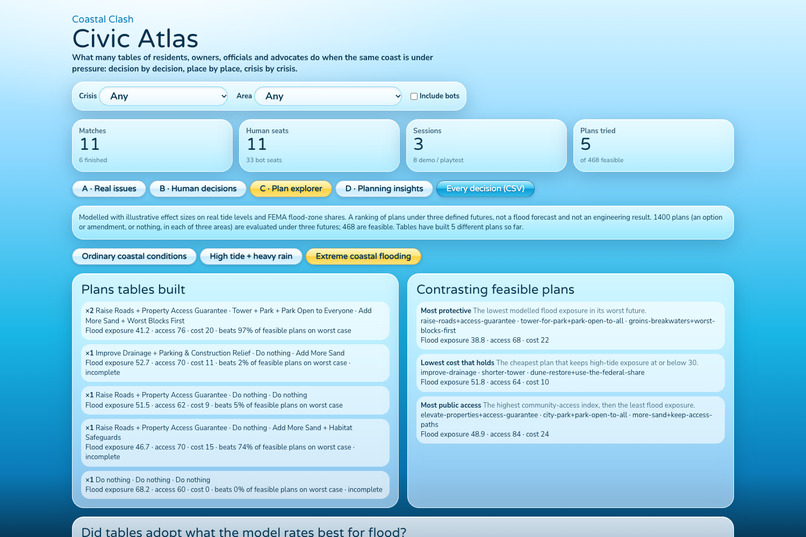This screenshot has height=537, width=806.
Task: Download Every decision (CSV)
Action: coord(485,189)
